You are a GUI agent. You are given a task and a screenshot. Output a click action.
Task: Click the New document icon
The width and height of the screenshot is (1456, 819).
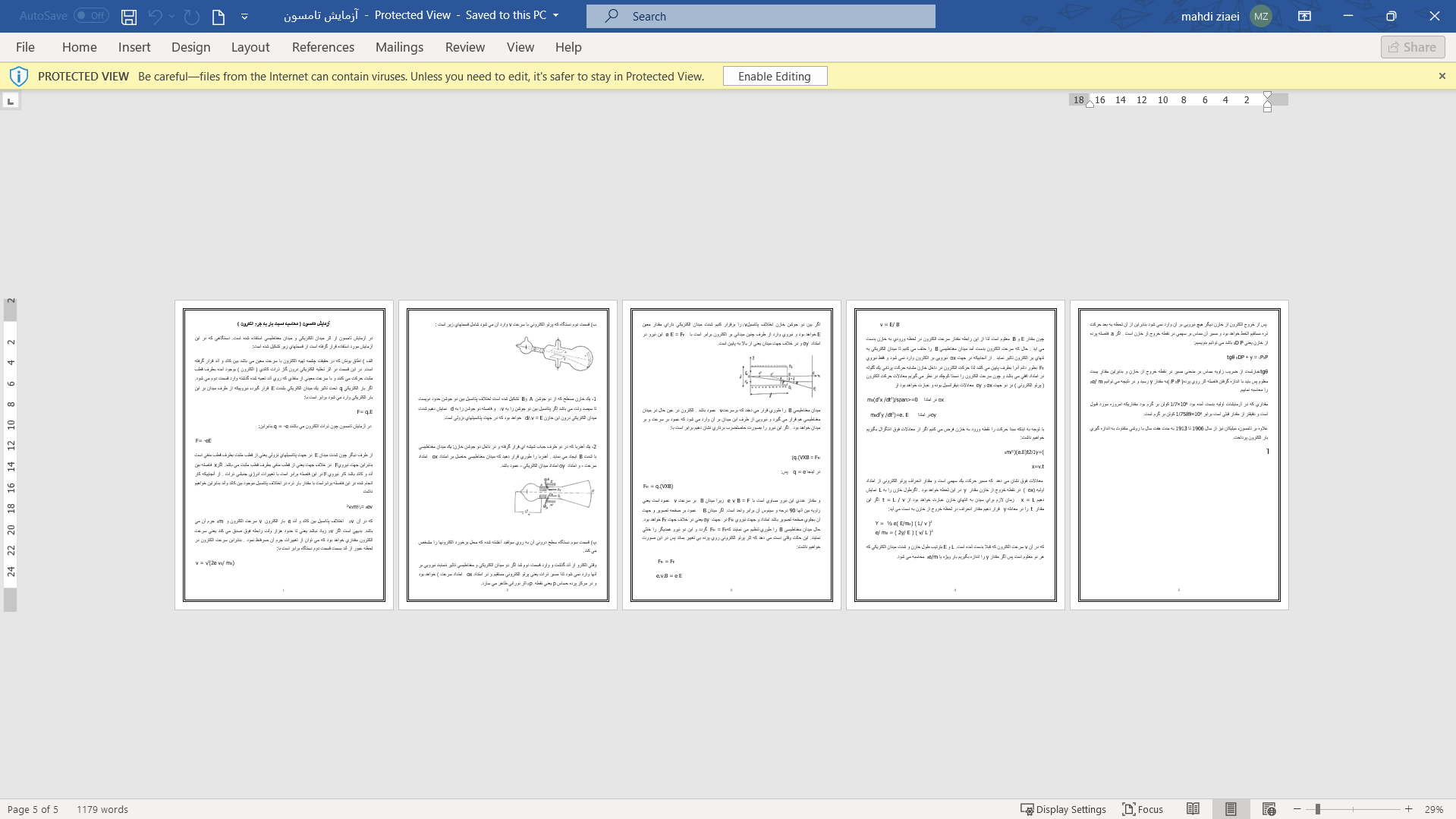coord(219,16)
